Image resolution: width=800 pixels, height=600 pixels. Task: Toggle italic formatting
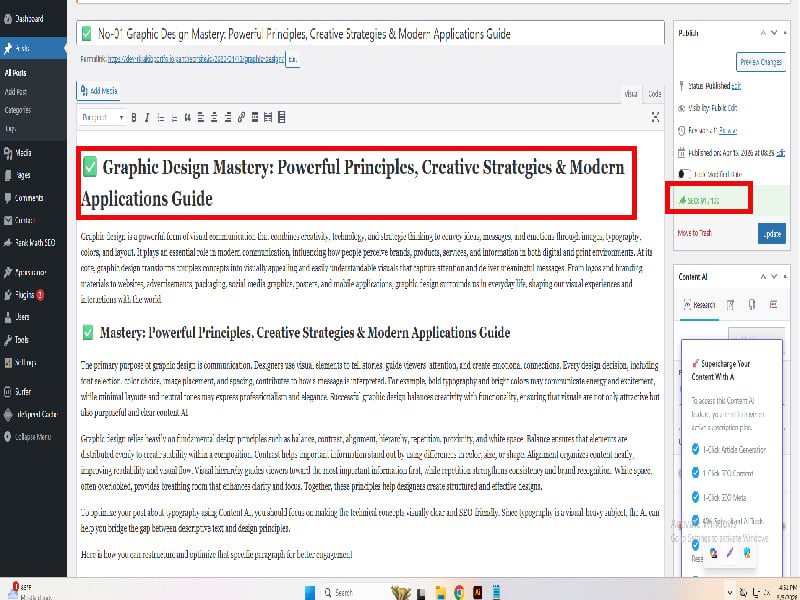pyautogui.click(x=147, y=118)
